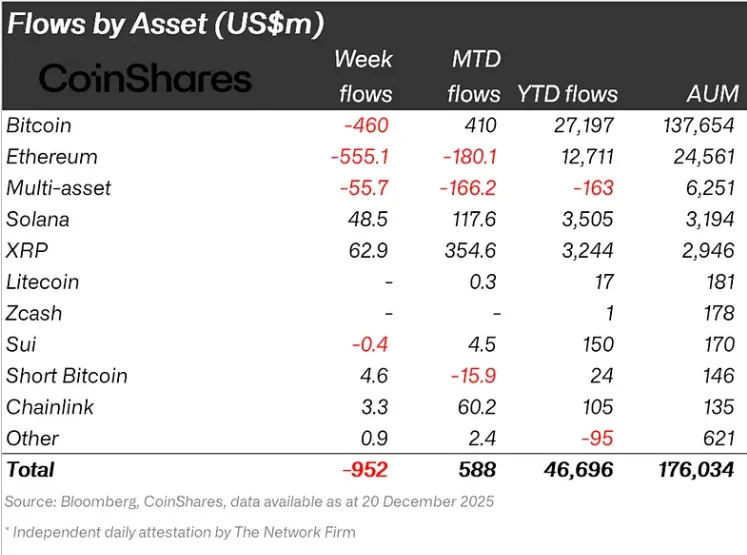Select the MTD flows column header
This screenshot has width=747, height=555.
tap(474, 76)
